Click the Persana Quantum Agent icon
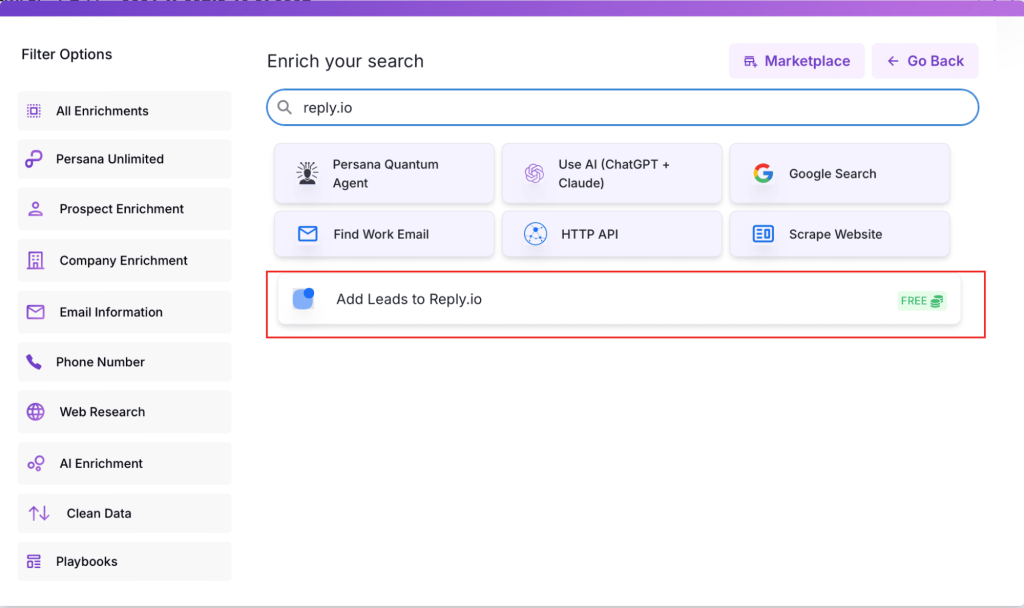Image resolution: width=1024 pixels, height=608 pixels. 307,173
